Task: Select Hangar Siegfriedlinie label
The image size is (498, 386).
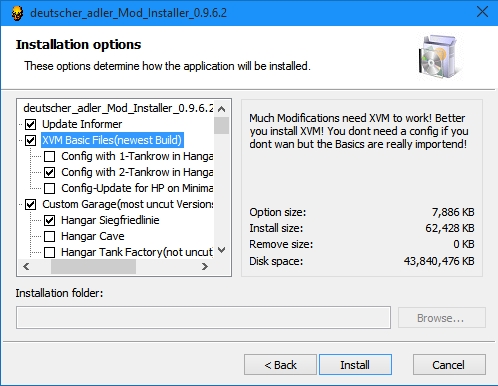Action: [x=110, y=220]
